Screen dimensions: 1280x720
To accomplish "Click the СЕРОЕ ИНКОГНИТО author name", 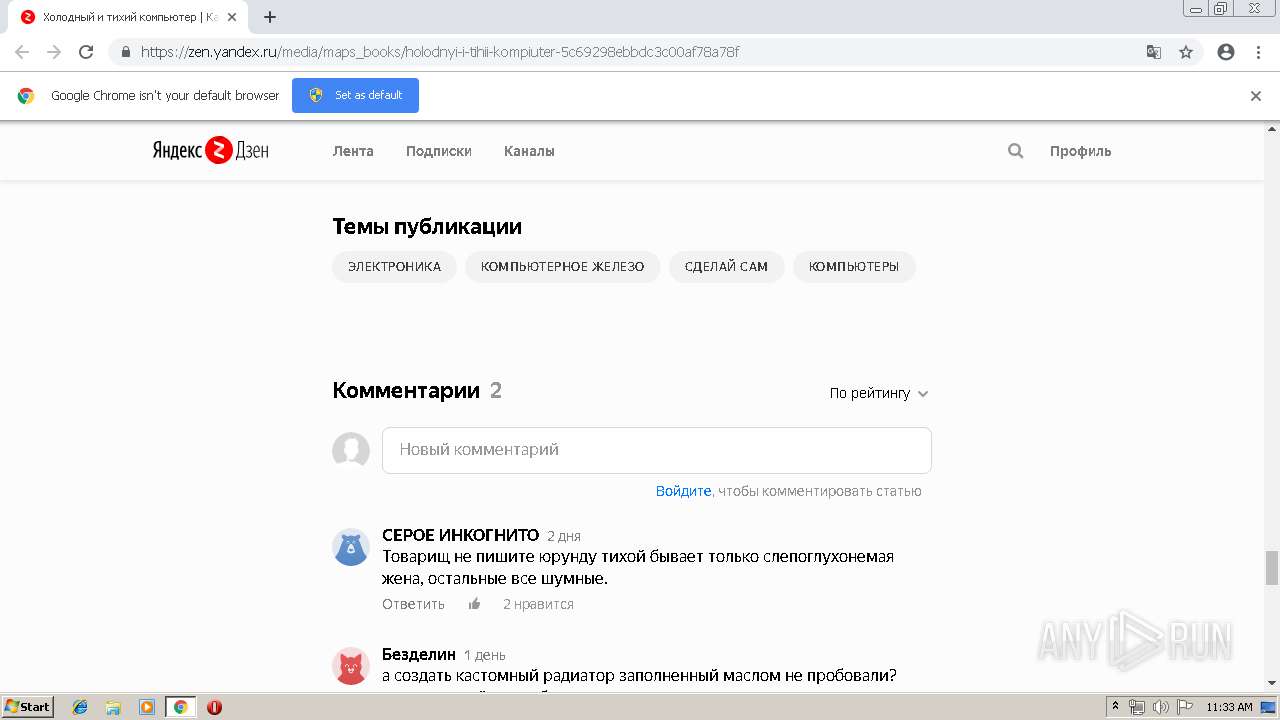I will pyautogui.click(x=460, y=535).
